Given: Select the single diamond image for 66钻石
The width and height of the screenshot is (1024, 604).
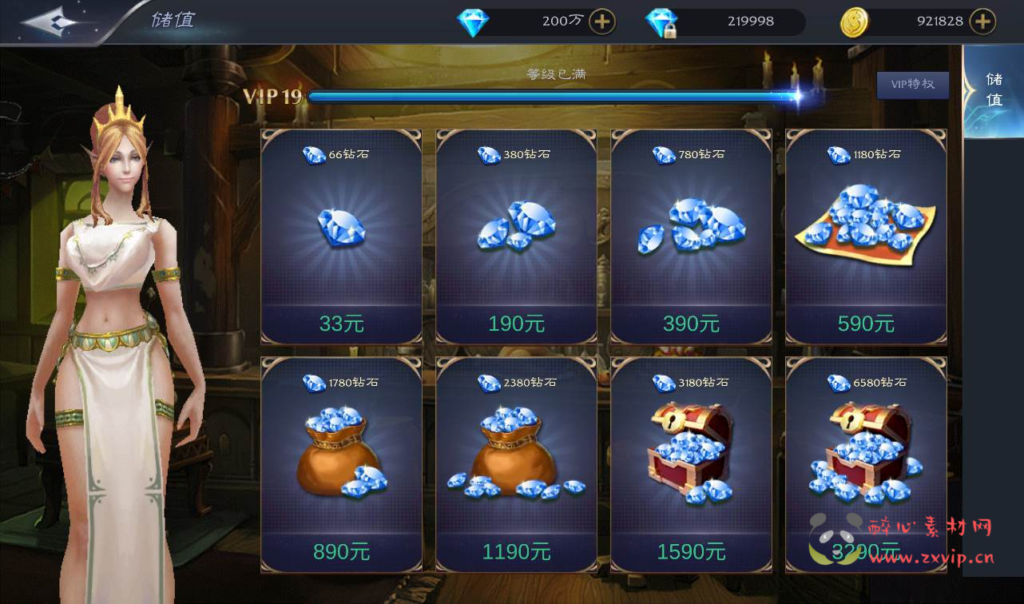Looking at the screenshot, I should [341, 227].
